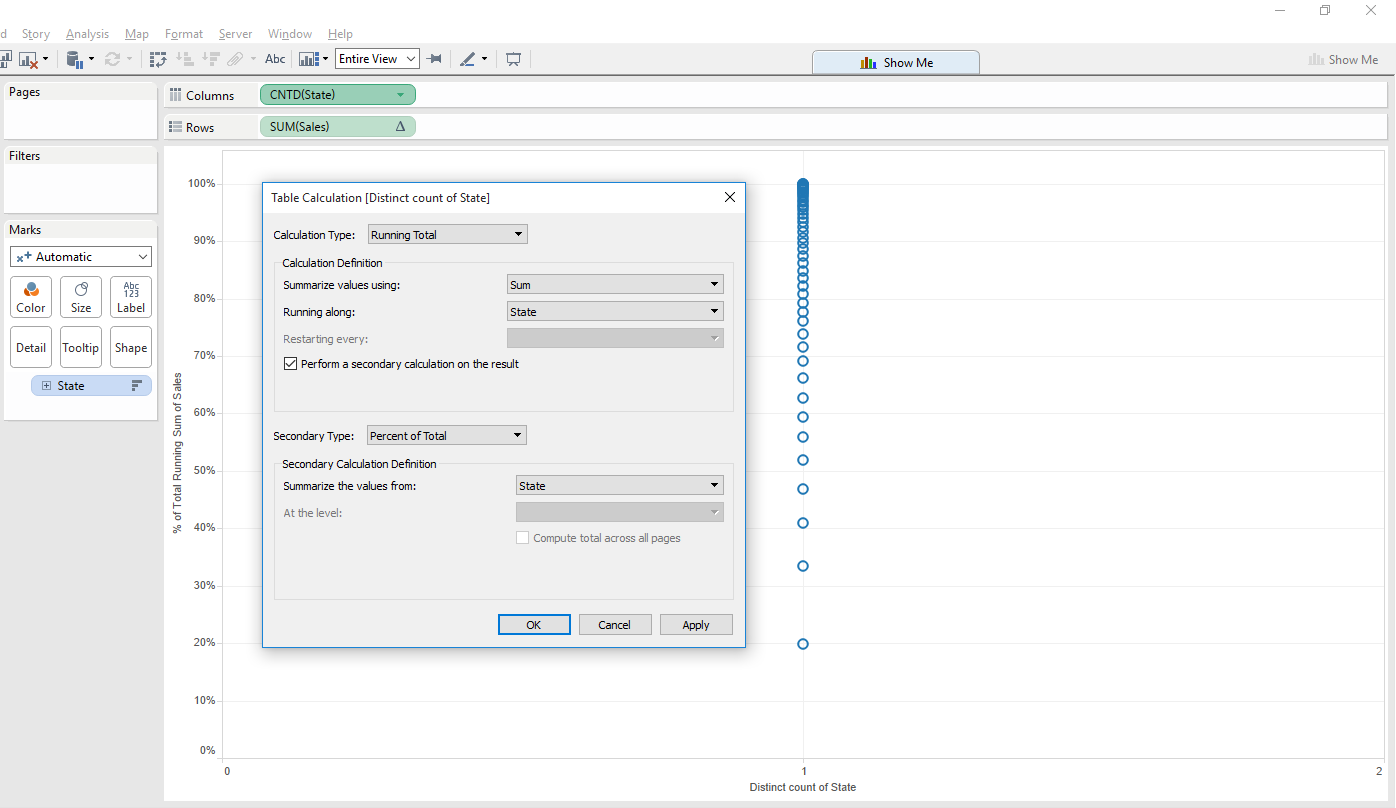Screen dimensions: 1396x808
Task: Click the Sort Ascending toolbar icon
Action: coord(184,59)
